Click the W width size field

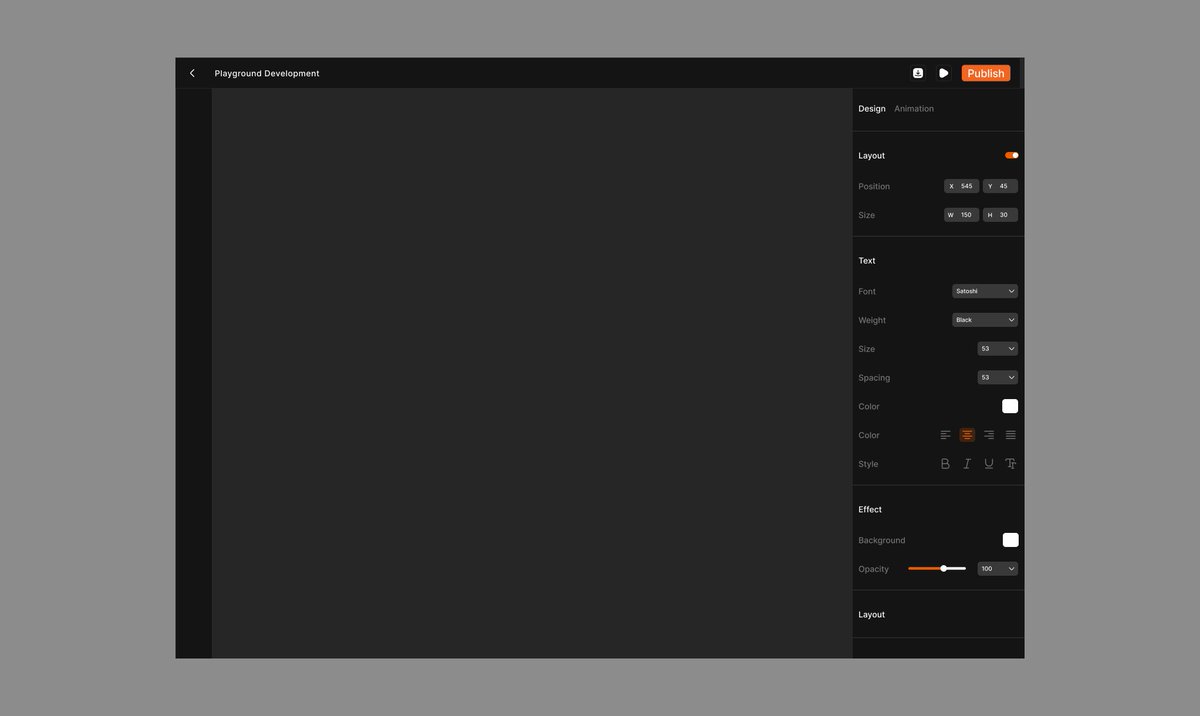[x=962, y=215]
